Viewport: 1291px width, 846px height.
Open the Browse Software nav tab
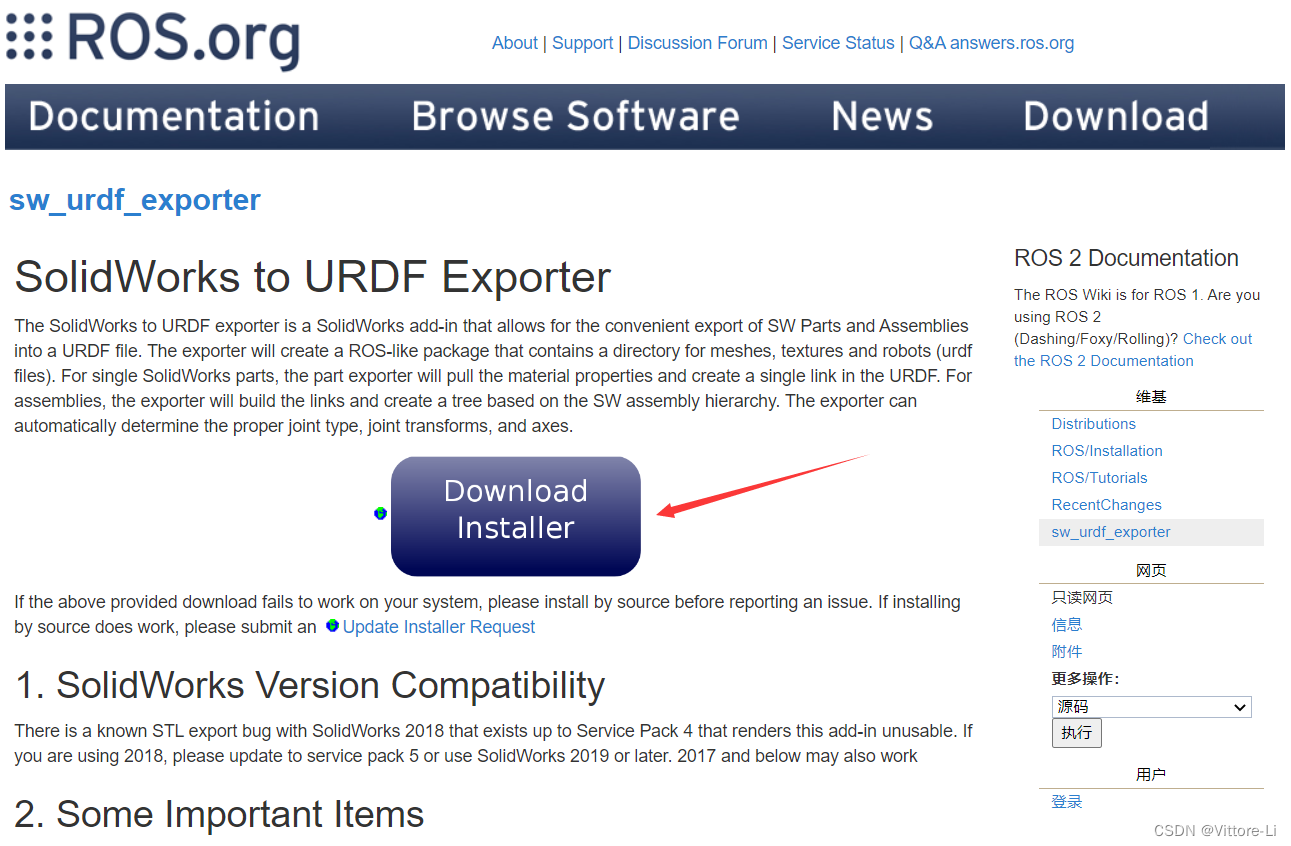pyautogui.click(x=575, y=117)
